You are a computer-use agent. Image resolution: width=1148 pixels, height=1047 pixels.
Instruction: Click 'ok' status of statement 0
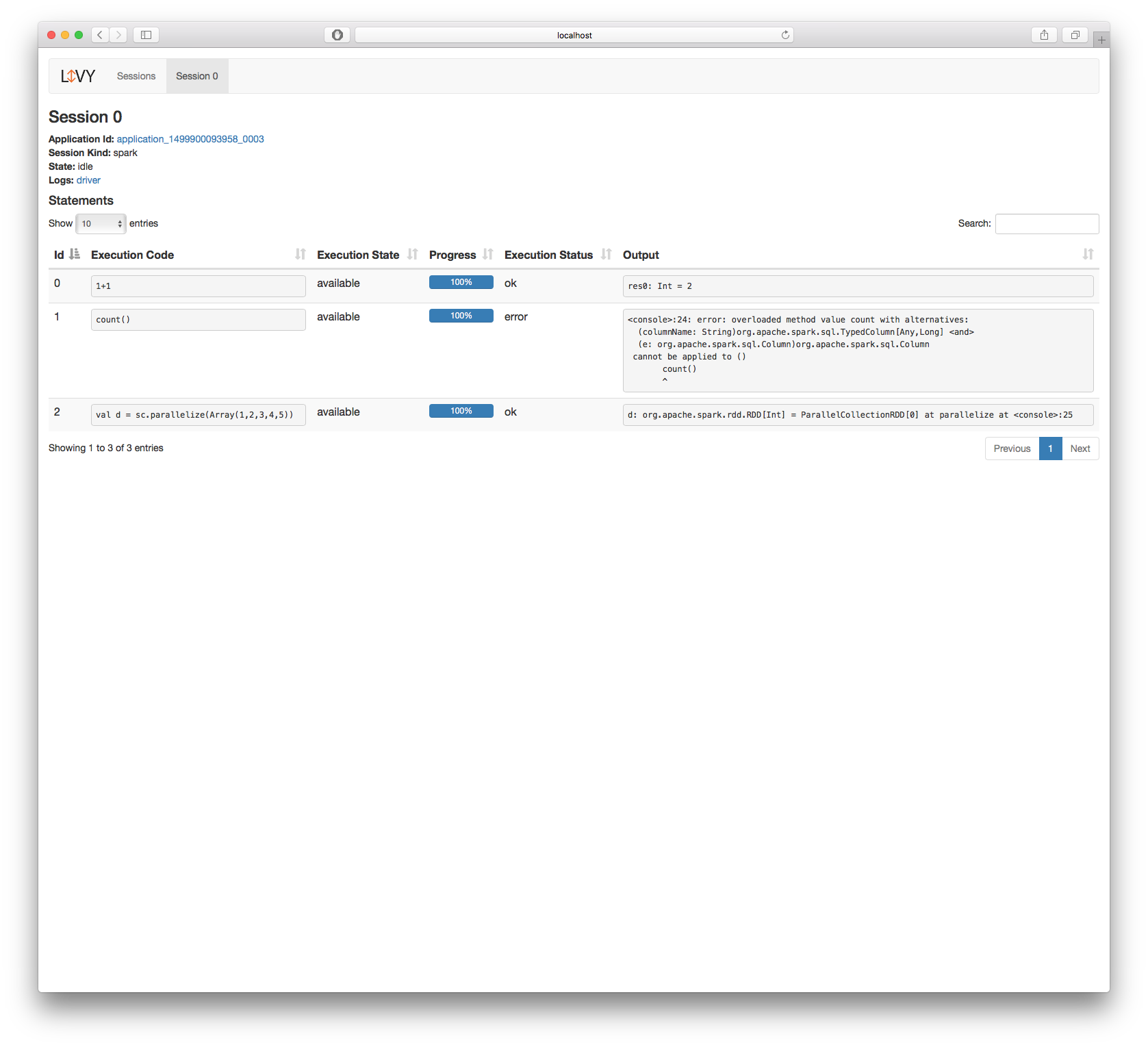pyautogui.click(x=511, y=283)
